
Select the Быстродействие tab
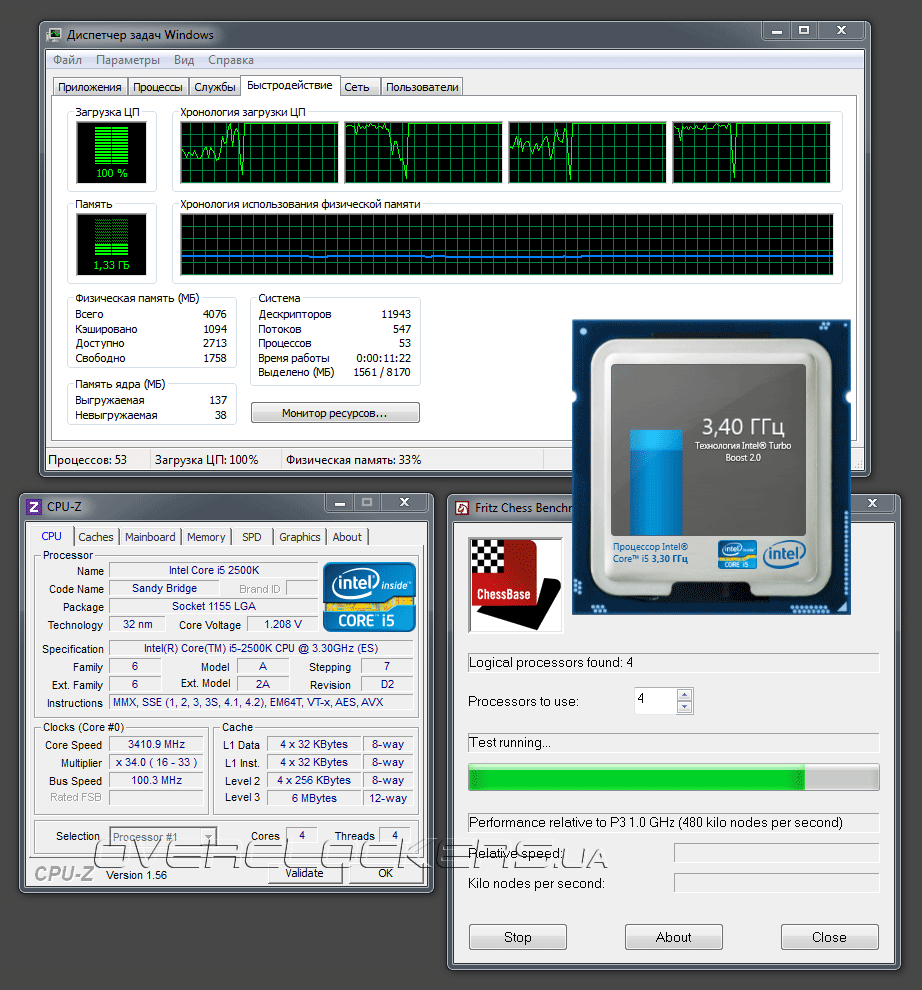pyautogui.click(x=289, y=85)
